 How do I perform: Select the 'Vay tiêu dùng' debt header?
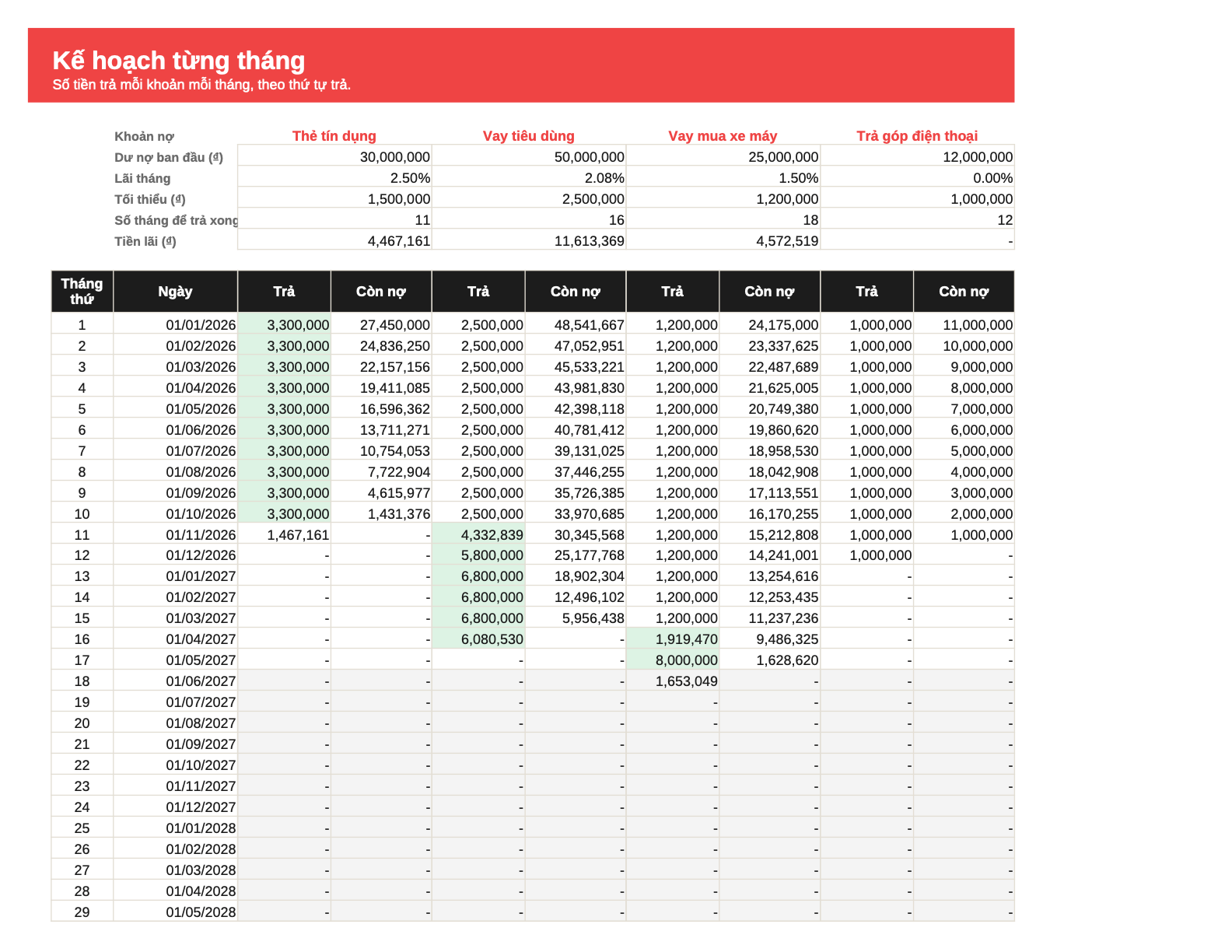point(529,136)
